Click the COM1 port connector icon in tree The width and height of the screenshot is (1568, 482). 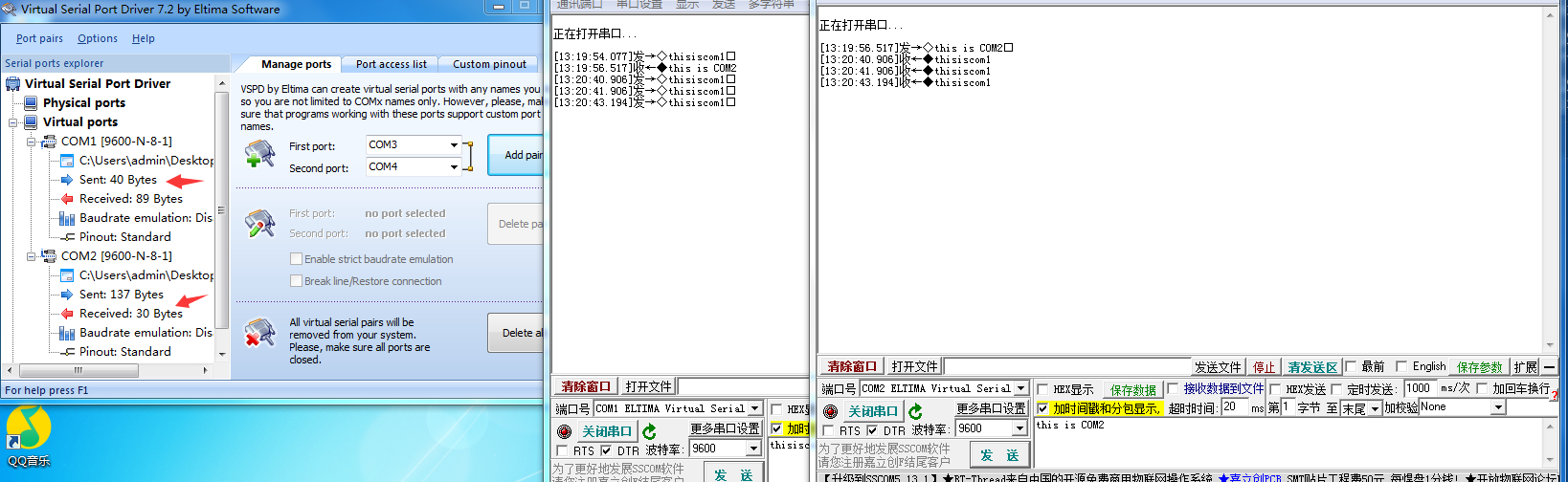point(49,142)
